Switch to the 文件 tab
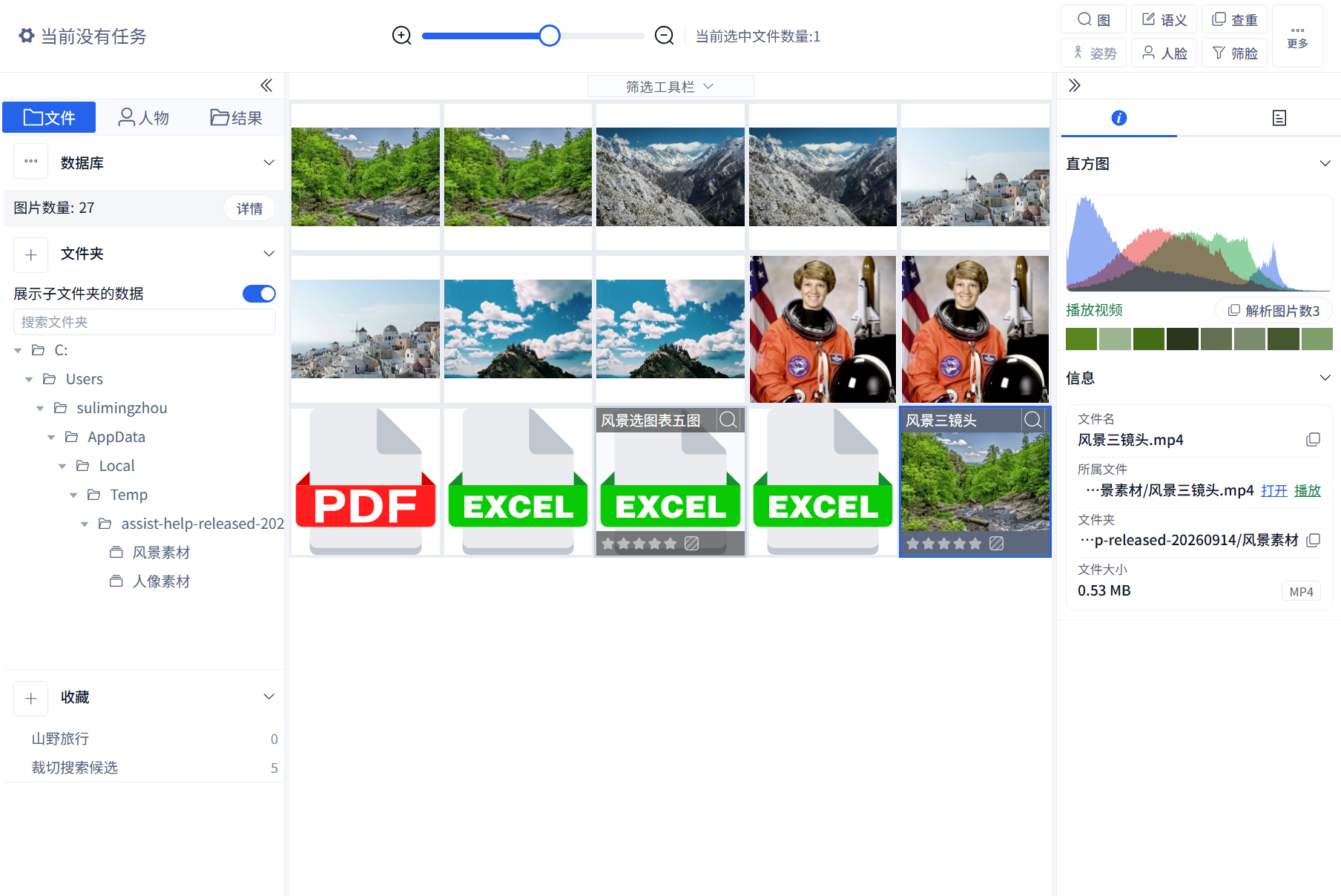The width and height of the screenshot is (1341, 896). [49, 117]
